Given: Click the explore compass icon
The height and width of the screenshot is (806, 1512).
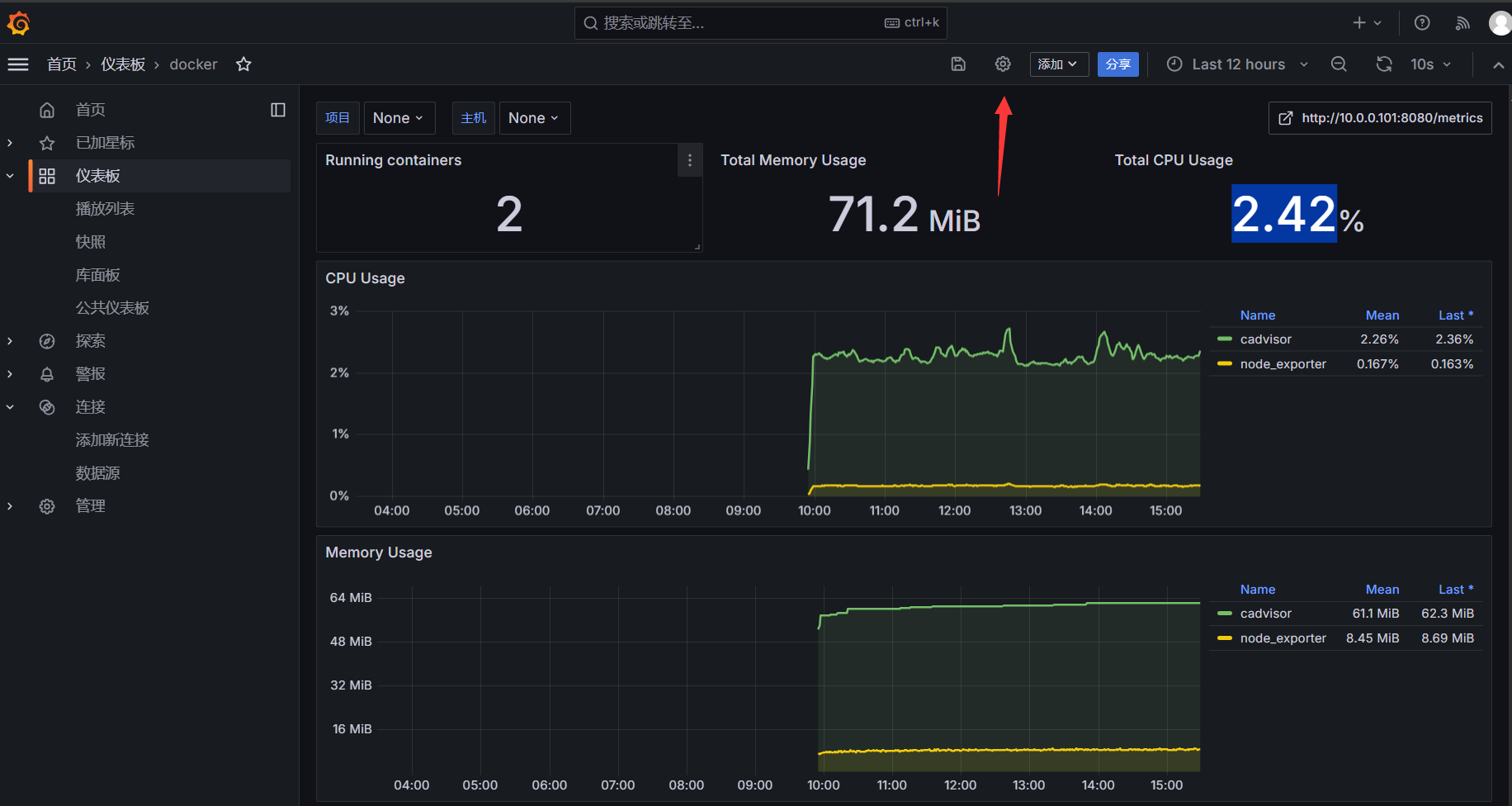Looking at the screenshot, I should (47, 341).
